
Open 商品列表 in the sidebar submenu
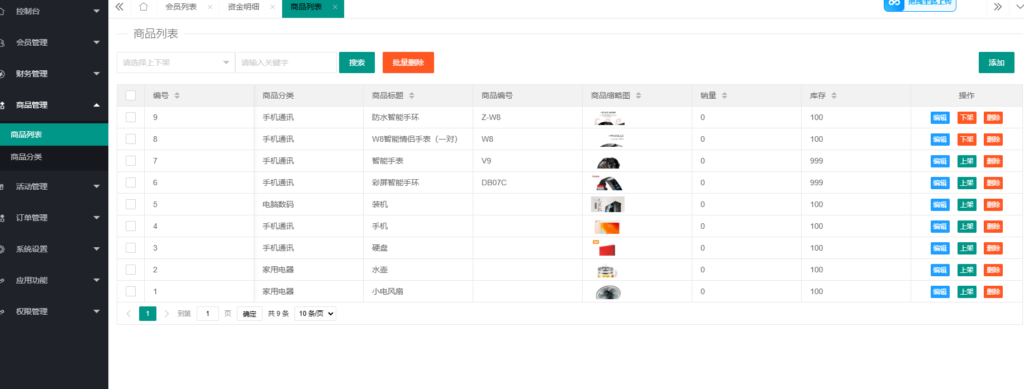pos(54,134)
